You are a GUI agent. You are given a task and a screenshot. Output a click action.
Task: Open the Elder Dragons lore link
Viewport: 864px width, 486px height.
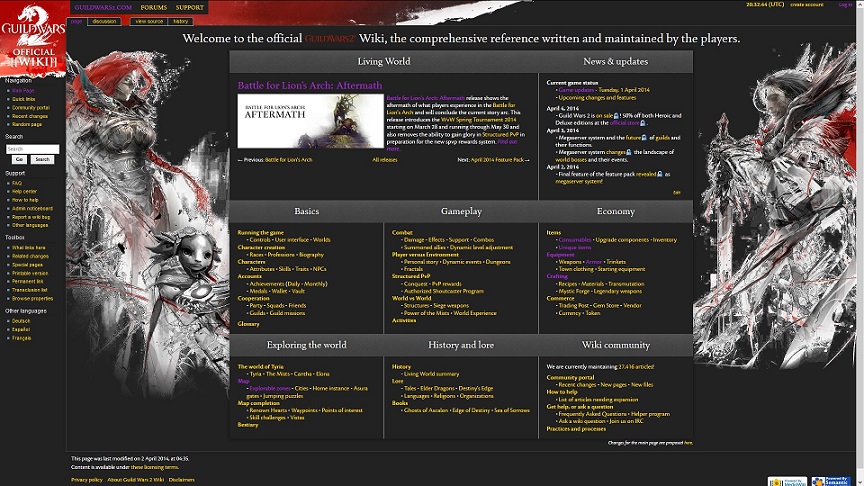tap(438, 388)
